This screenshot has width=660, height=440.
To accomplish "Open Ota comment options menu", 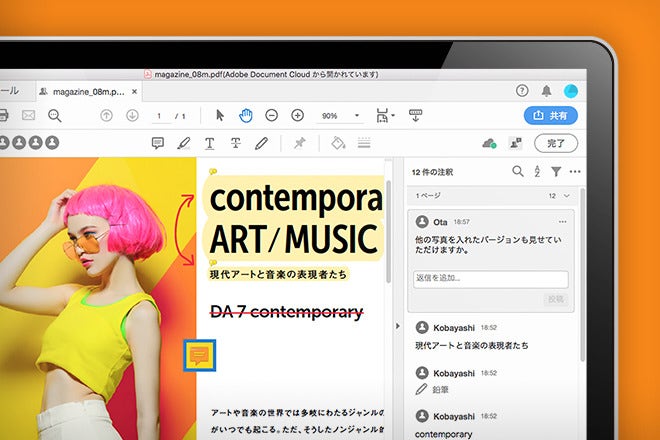I will pos(562,222).
